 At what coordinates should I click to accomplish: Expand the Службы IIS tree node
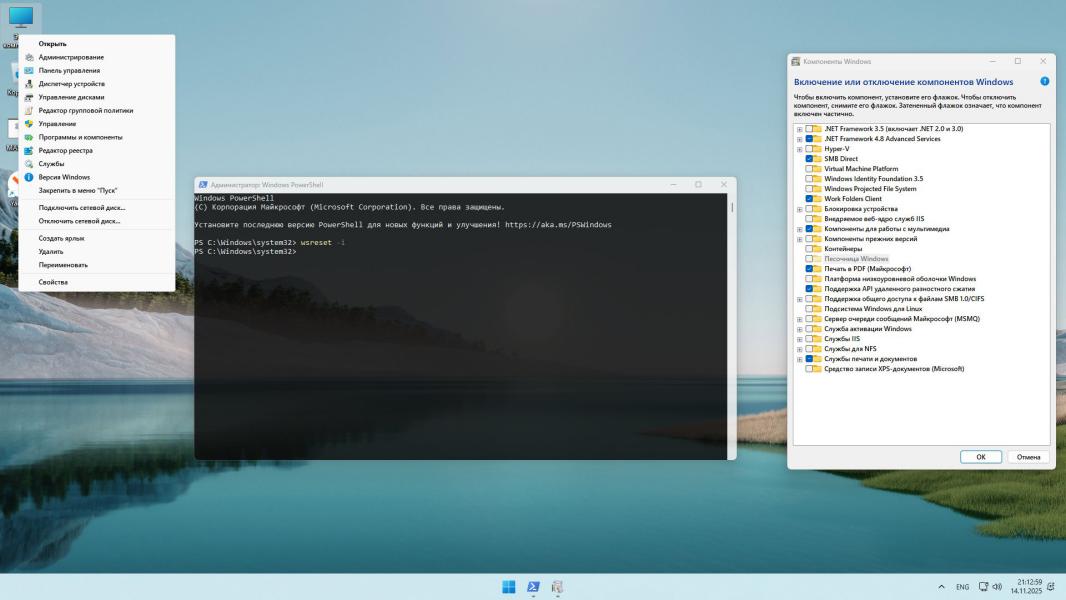799,339
